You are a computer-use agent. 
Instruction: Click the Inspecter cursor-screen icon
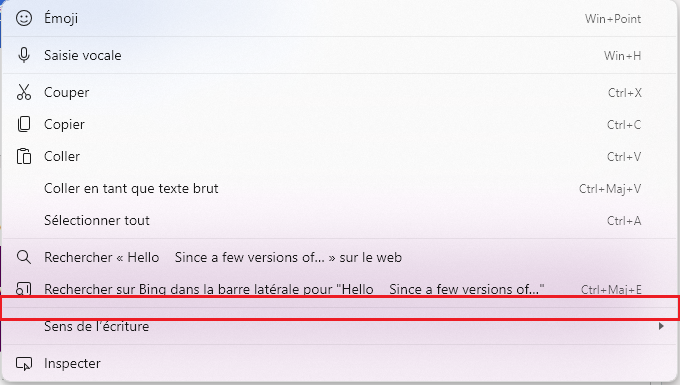(x=24, y=364)
